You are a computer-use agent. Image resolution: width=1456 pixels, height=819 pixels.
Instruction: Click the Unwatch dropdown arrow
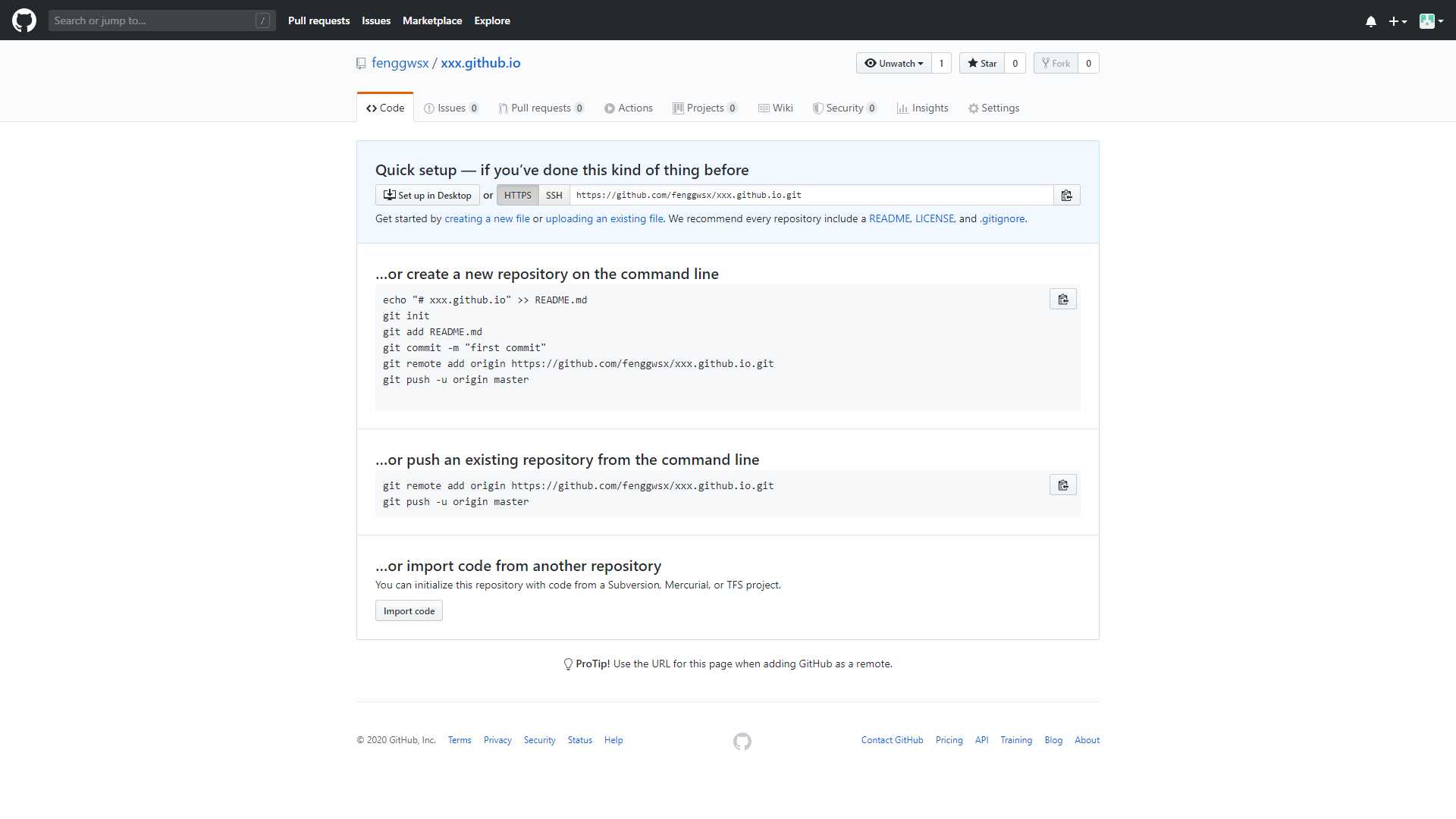pos(921,63)
